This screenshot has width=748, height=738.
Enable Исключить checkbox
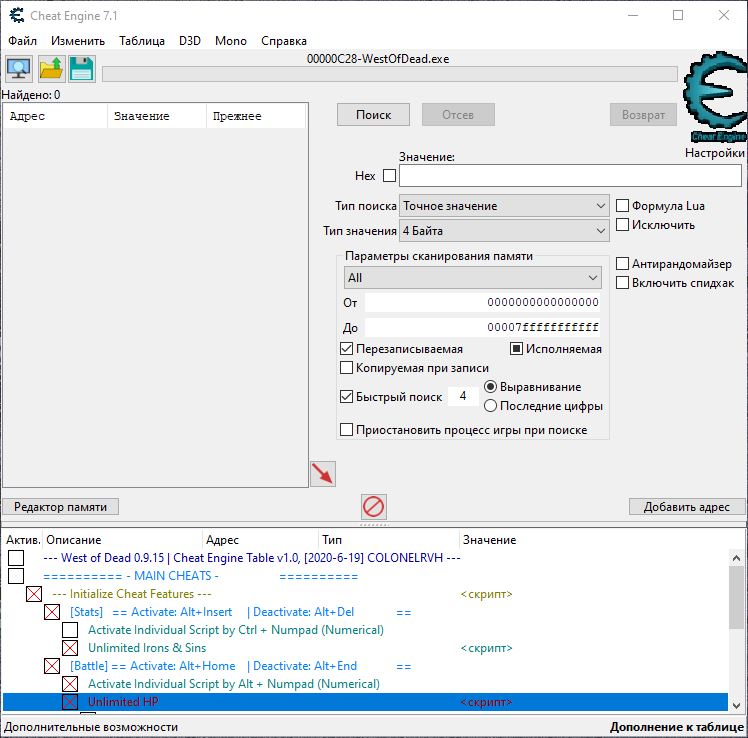[622, 225]
